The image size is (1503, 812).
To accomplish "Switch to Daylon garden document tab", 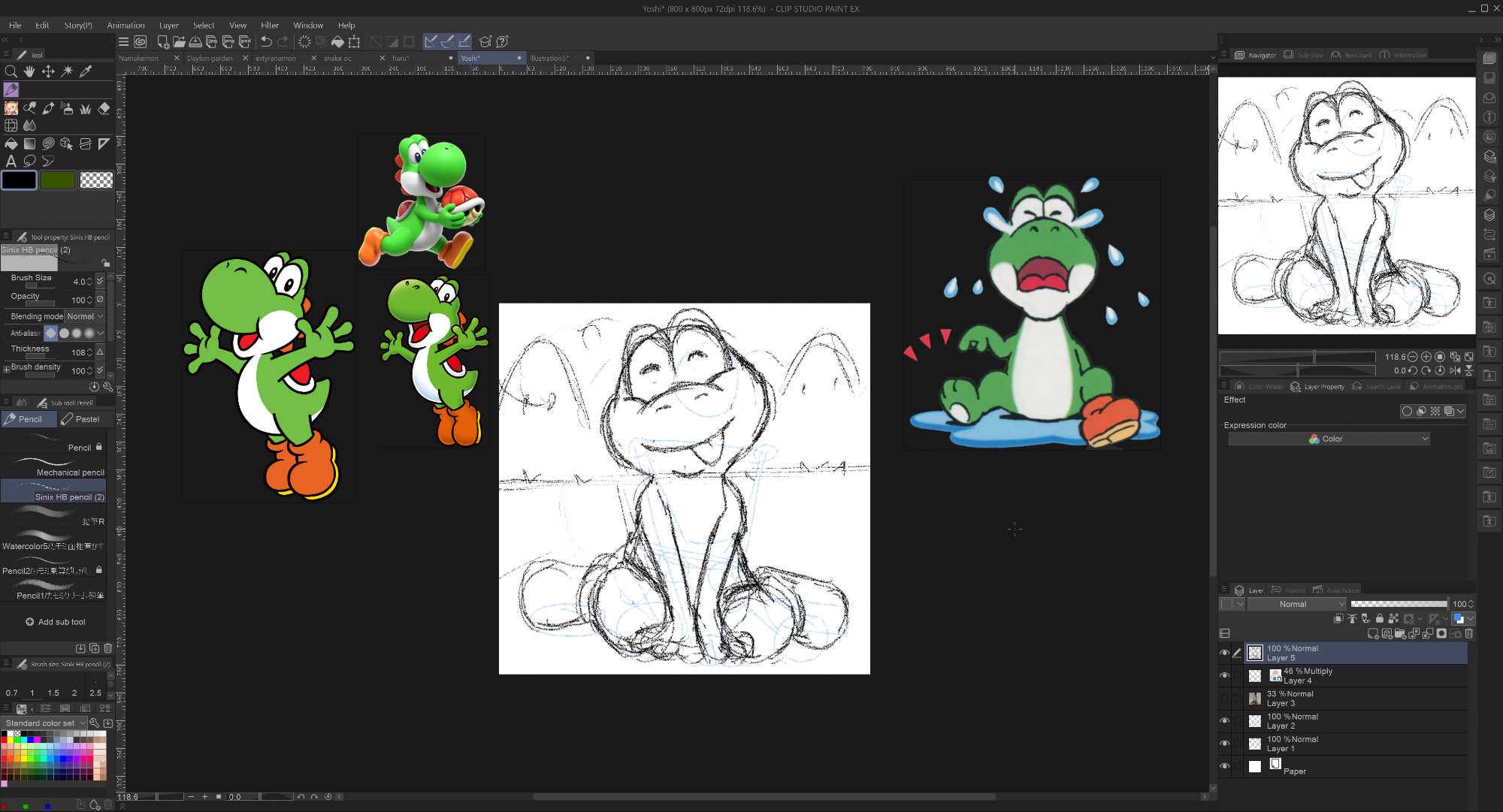I will [x=210, y=58].
